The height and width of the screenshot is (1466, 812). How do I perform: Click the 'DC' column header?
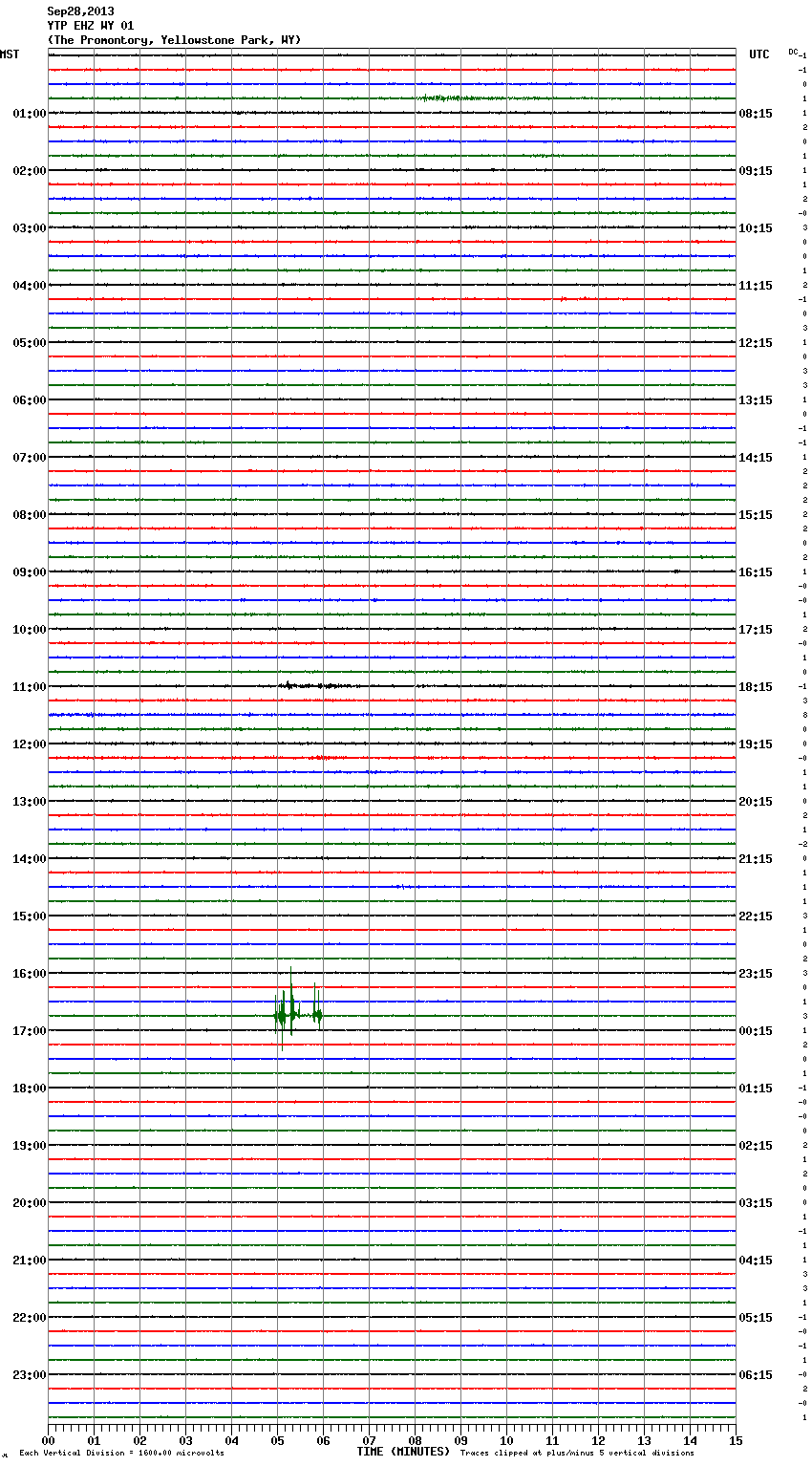click(793, 52)
